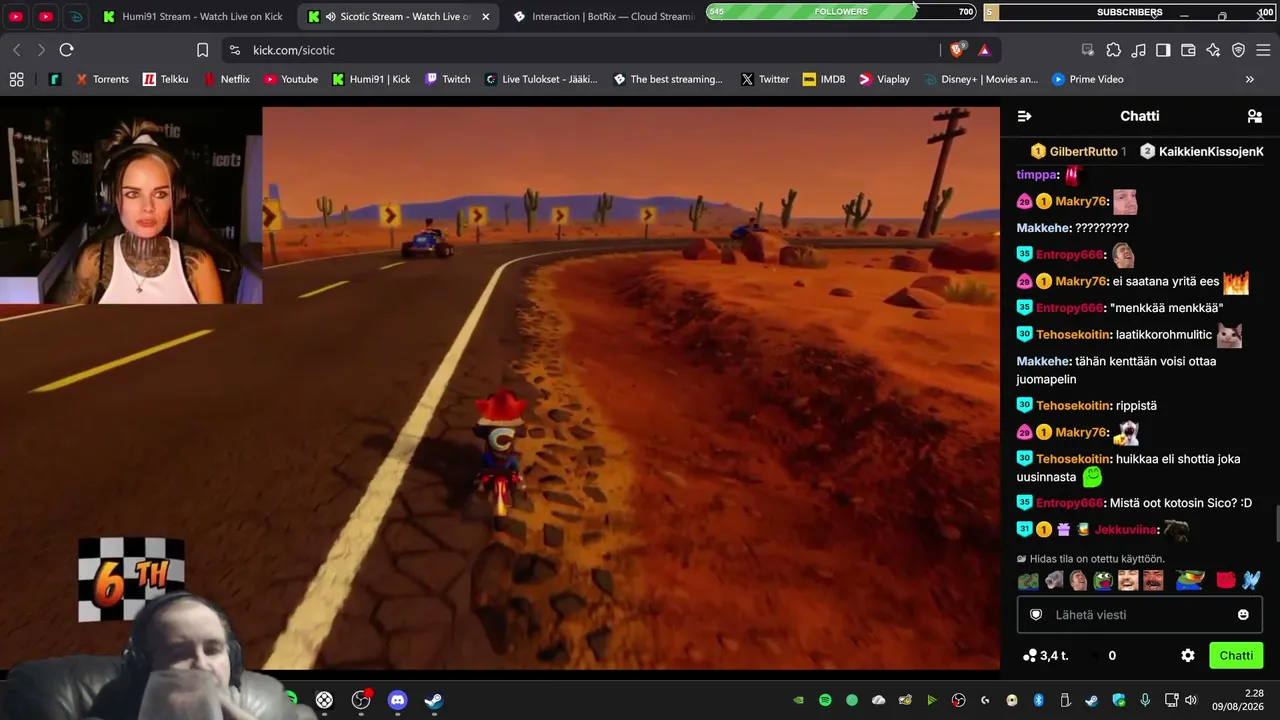
Task: Open the Live Tulokset bookmark
Action: coord(541,79)
